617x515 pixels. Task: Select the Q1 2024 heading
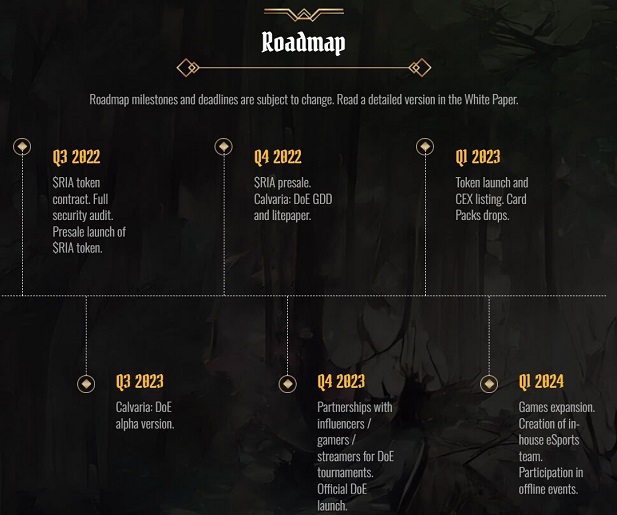(541, 382)
